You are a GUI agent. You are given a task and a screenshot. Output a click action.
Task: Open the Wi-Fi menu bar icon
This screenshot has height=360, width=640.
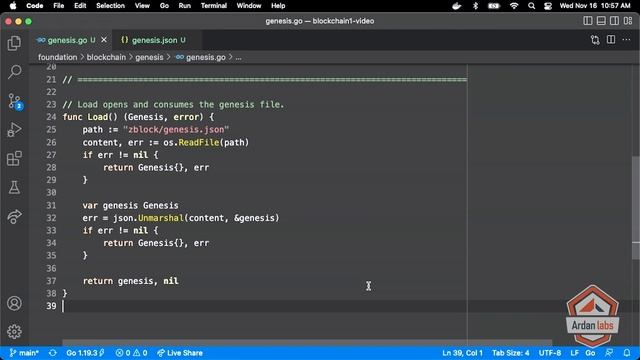tap(514, 6)
